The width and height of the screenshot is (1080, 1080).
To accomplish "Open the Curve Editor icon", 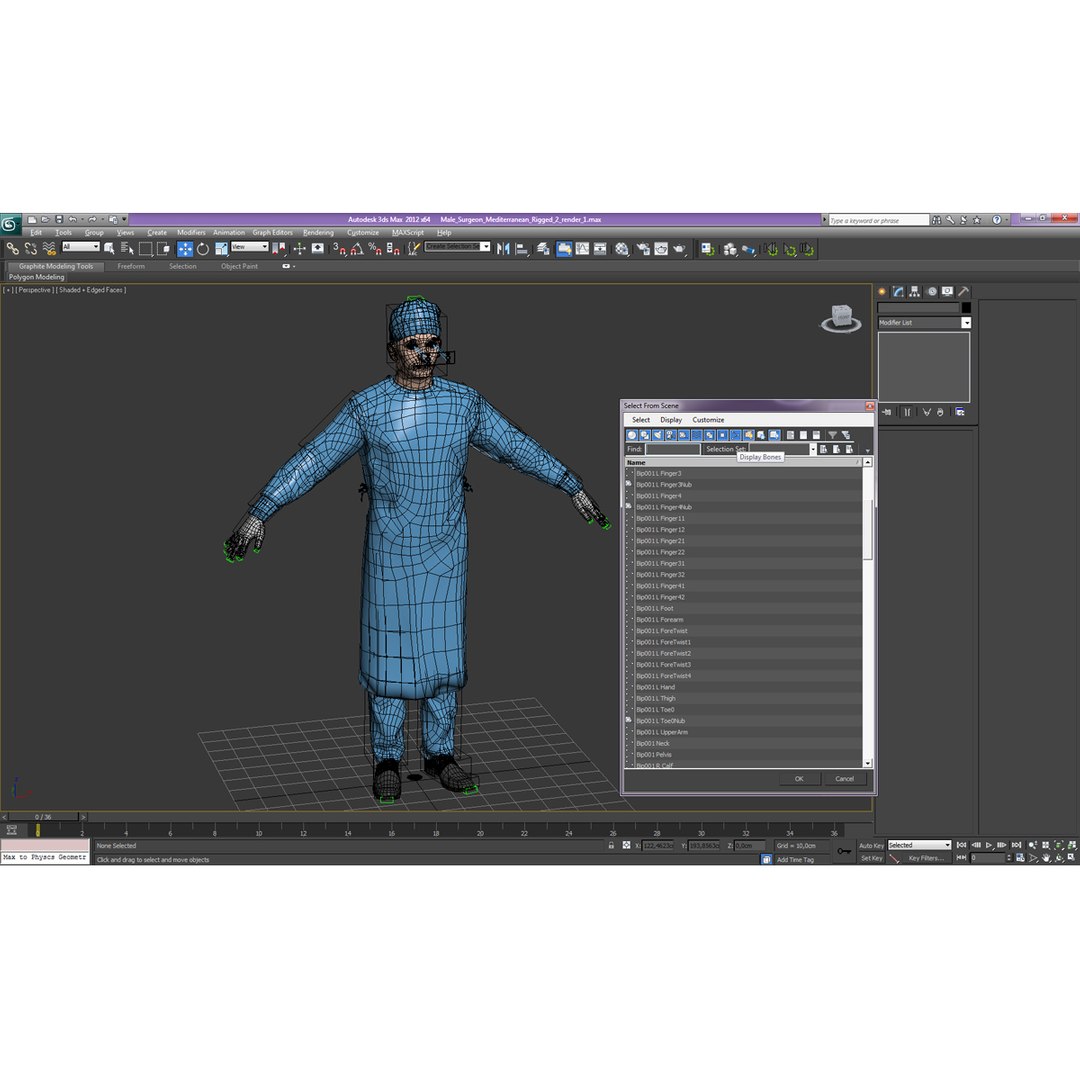I will click(583, 249).
